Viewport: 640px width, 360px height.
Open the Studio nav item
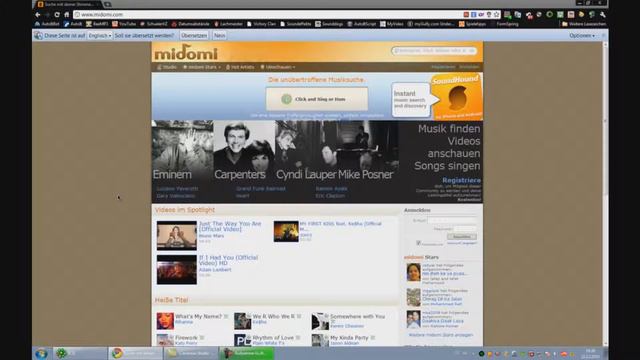pyautogui.click(x=167, y=67)
